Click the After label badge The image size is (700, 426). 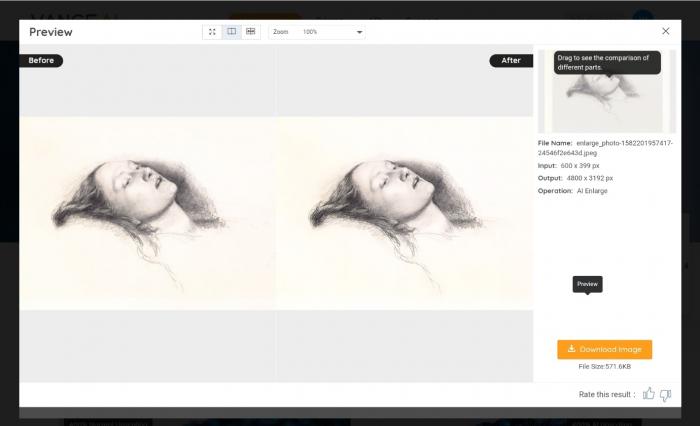511,60
